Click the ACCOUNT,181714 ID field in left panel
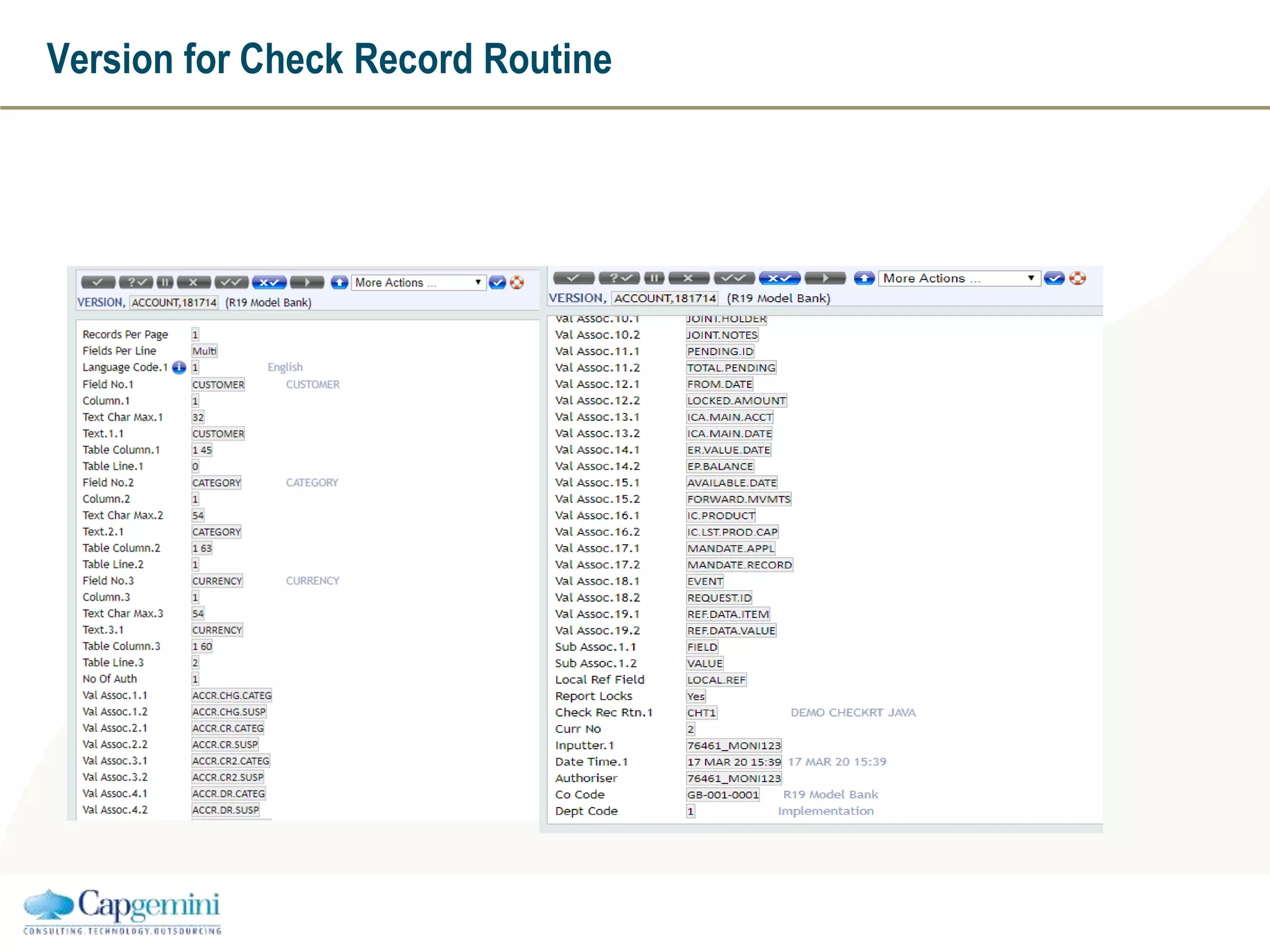The width and height of the screenshot is (1270, 952). [174, 302]
